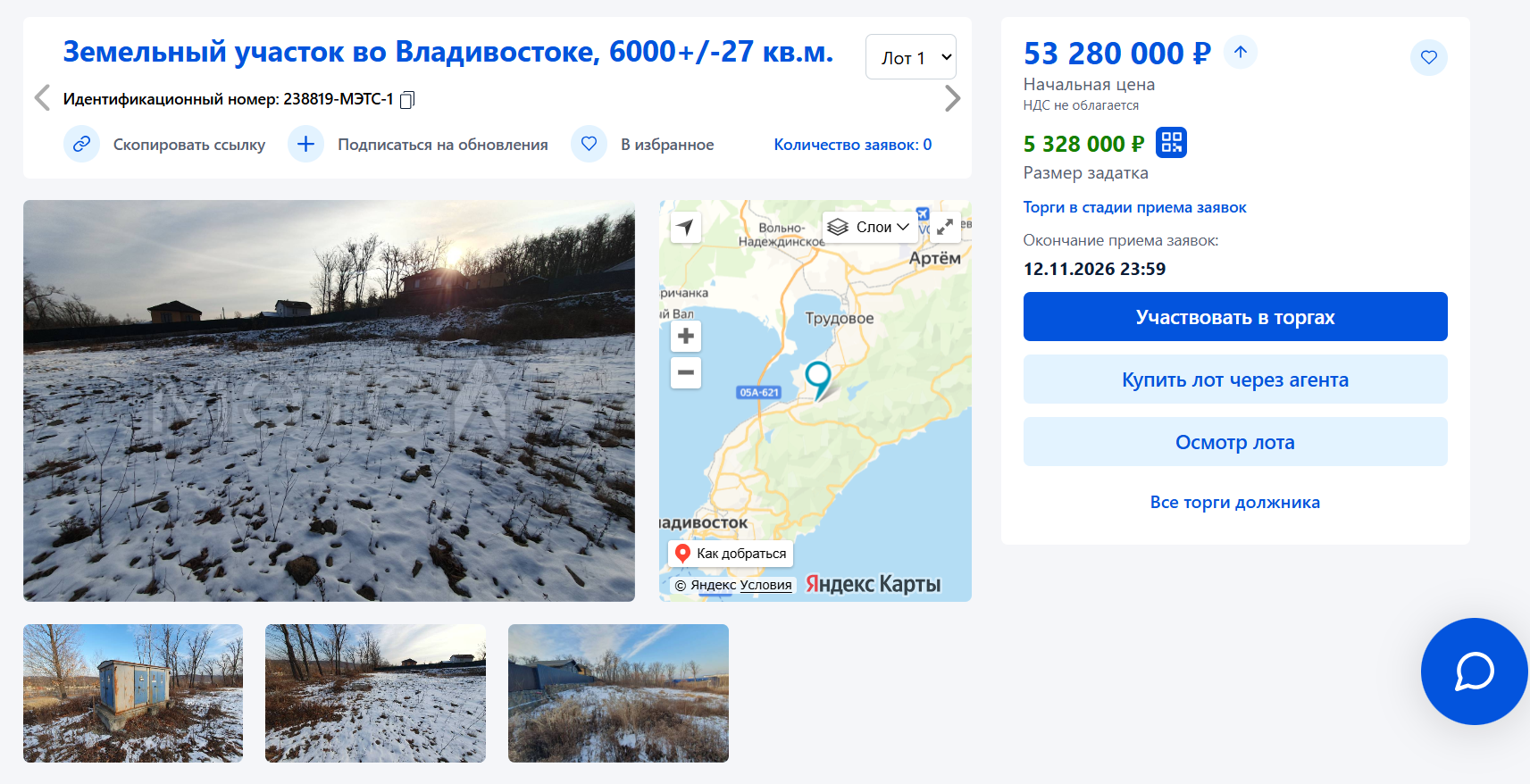
Task: Open the main snowy field photo
Action: pos(329,401)
